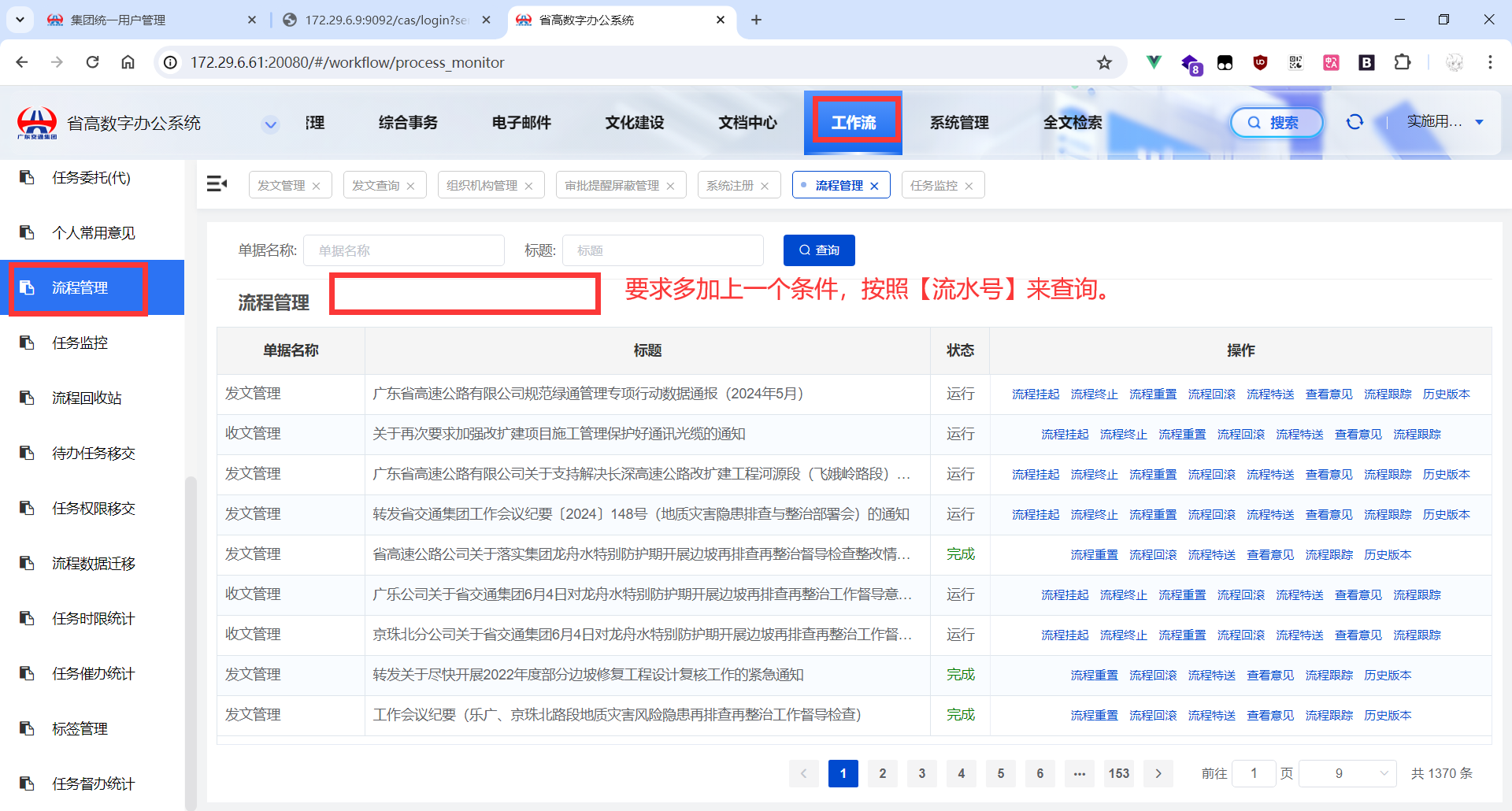Click the 单据名称 search input field
The height and width of the screenshot is (811, 1512).
click(x=404, y=250)
